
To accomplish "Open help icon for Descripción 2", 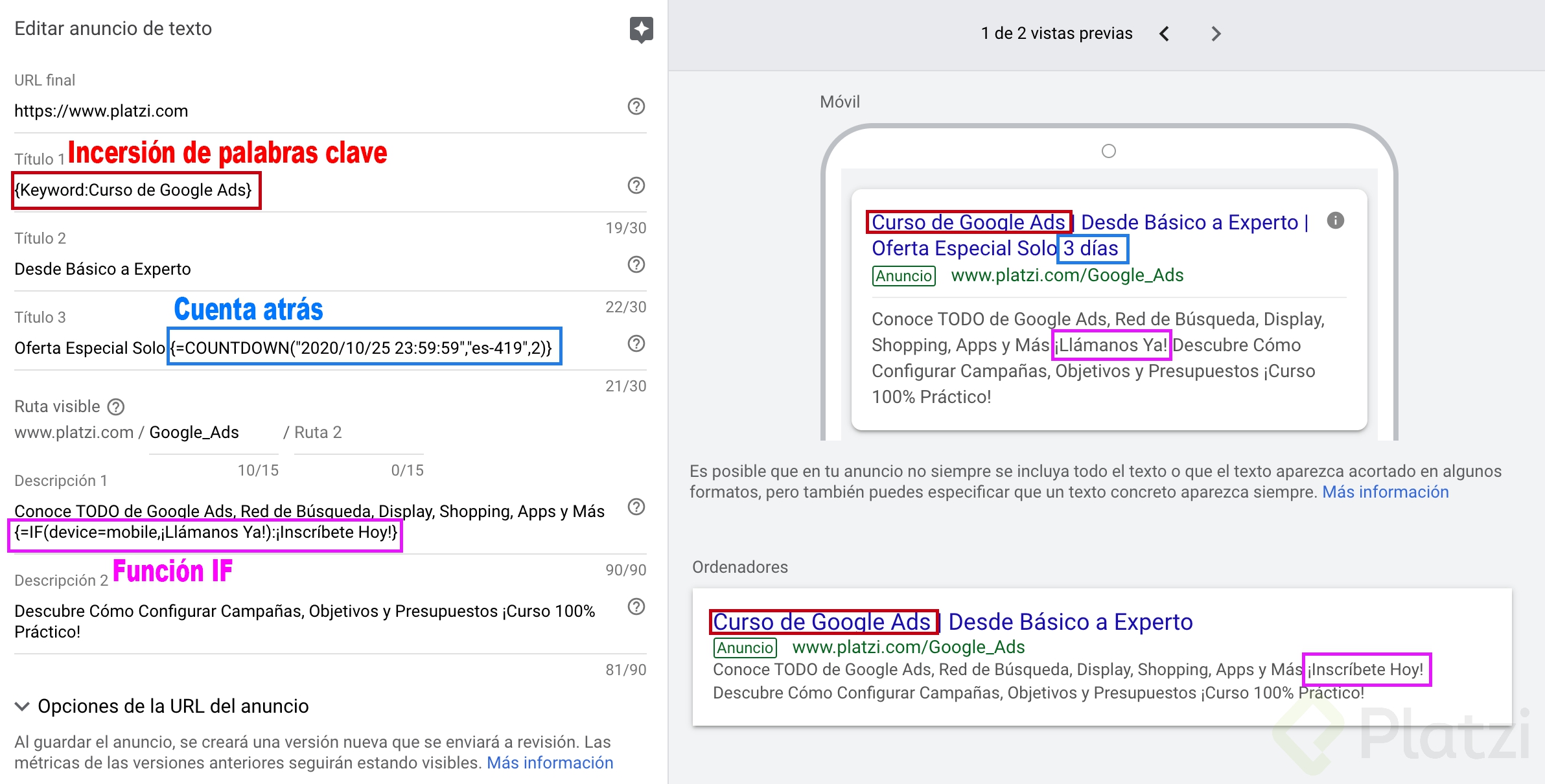I will click(636, 606).
